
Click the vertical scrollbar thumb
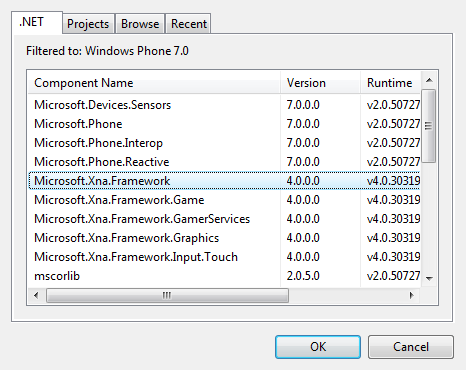tap(429, 126)
